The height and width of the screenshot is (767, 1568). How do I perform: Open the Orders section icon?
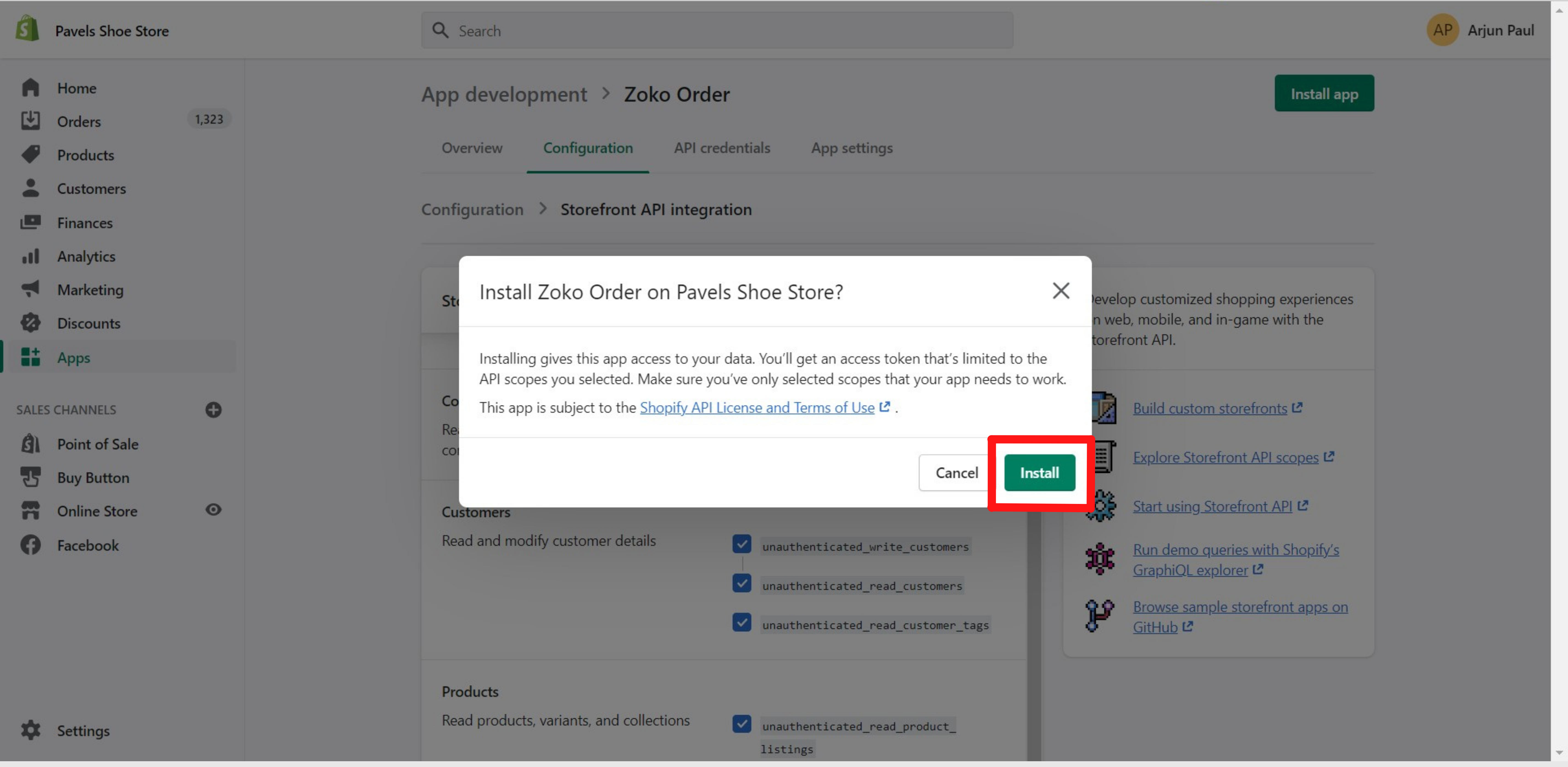click(30, 121)
